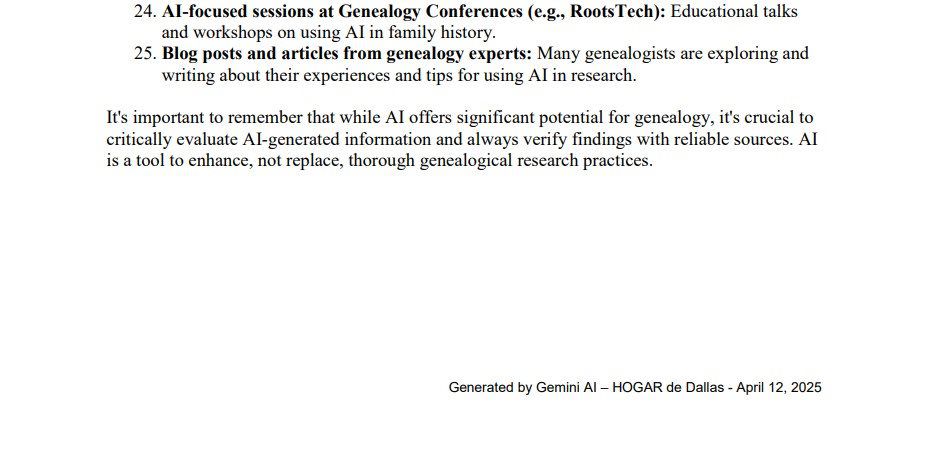Click the footer text "Generated by Gemini AI"
Image resolution: width=934 pixels, height=463 pixels.
coord(521,388)
